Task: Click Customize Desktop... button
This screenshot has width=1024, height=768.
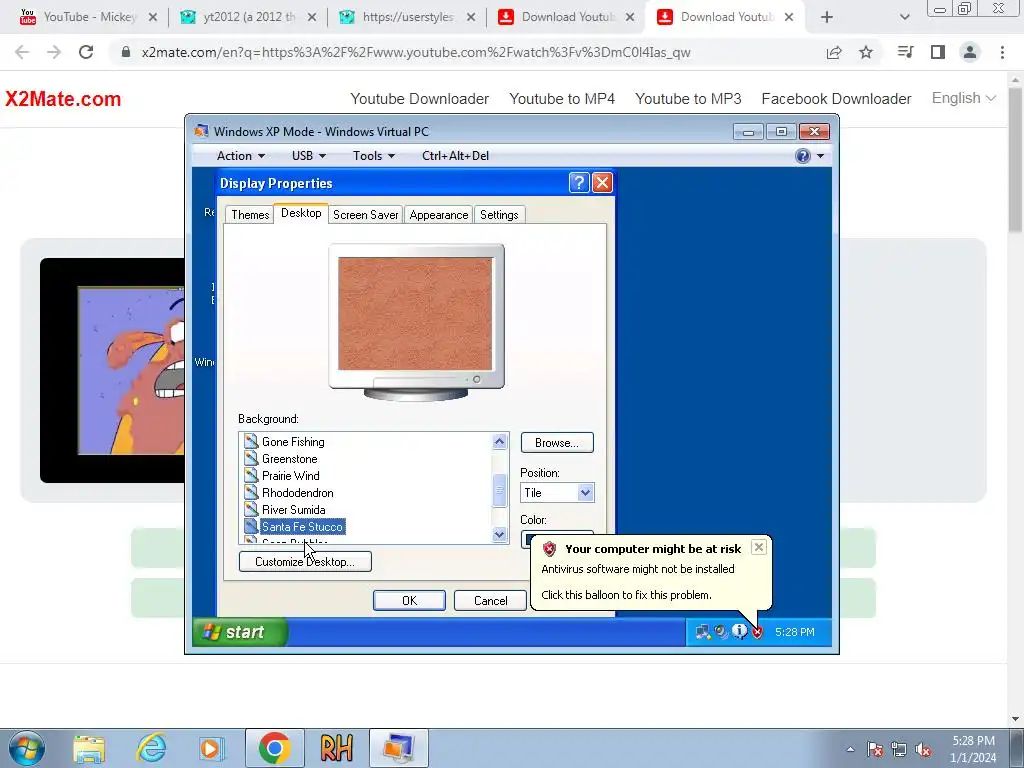Action: tap(305, 562)
